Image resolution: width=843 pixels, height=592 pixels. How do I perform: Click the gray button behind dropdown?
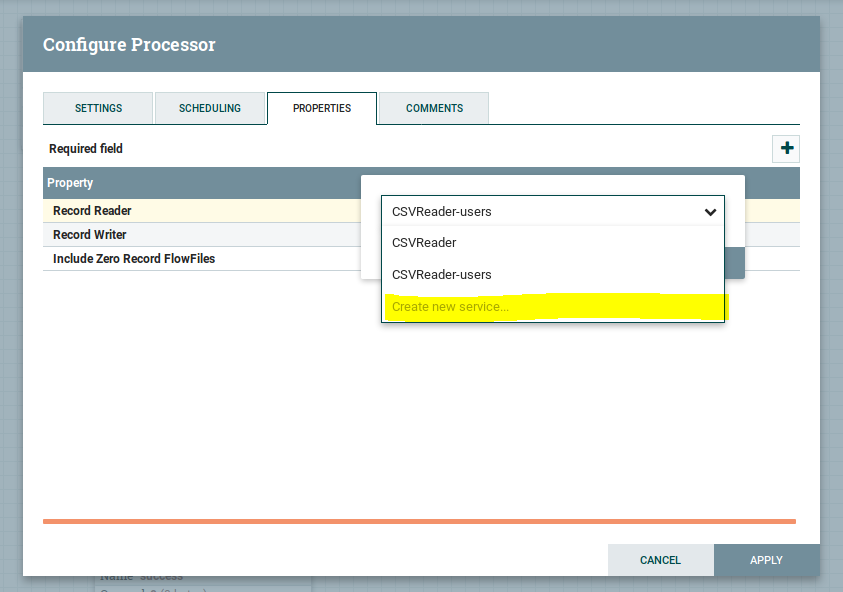point(734,263)
